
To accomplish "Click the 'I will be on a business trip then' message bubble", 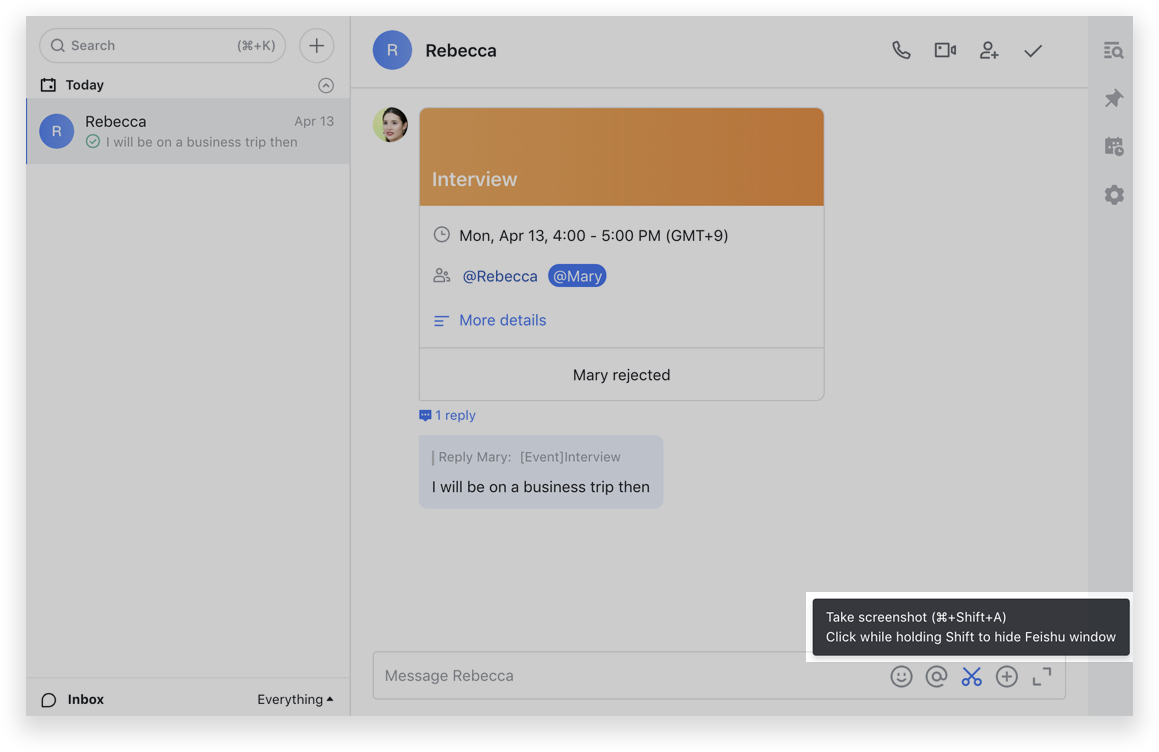I will (541, 472).
